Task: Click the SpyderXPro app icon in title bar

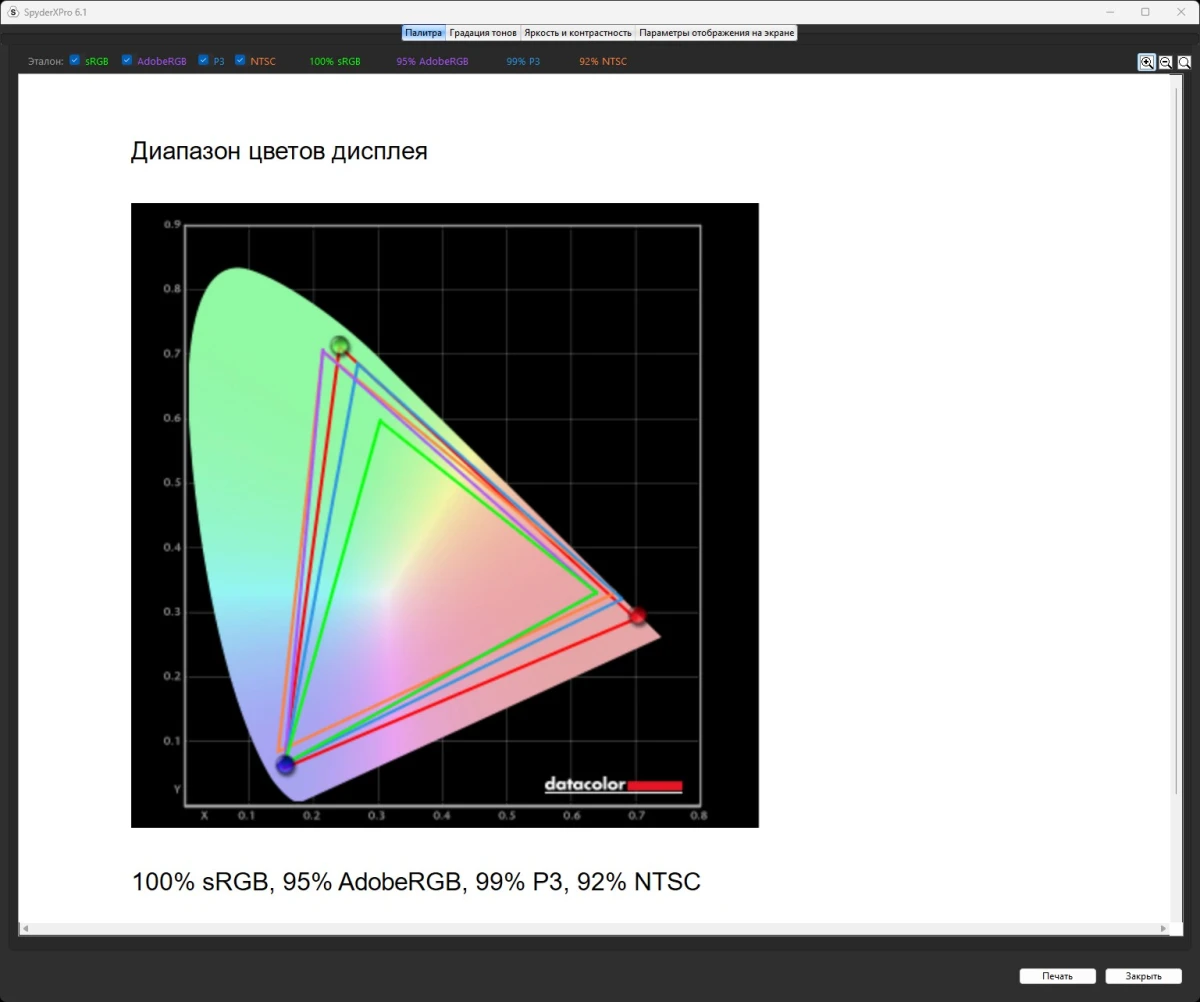Action: click(13, 12)
